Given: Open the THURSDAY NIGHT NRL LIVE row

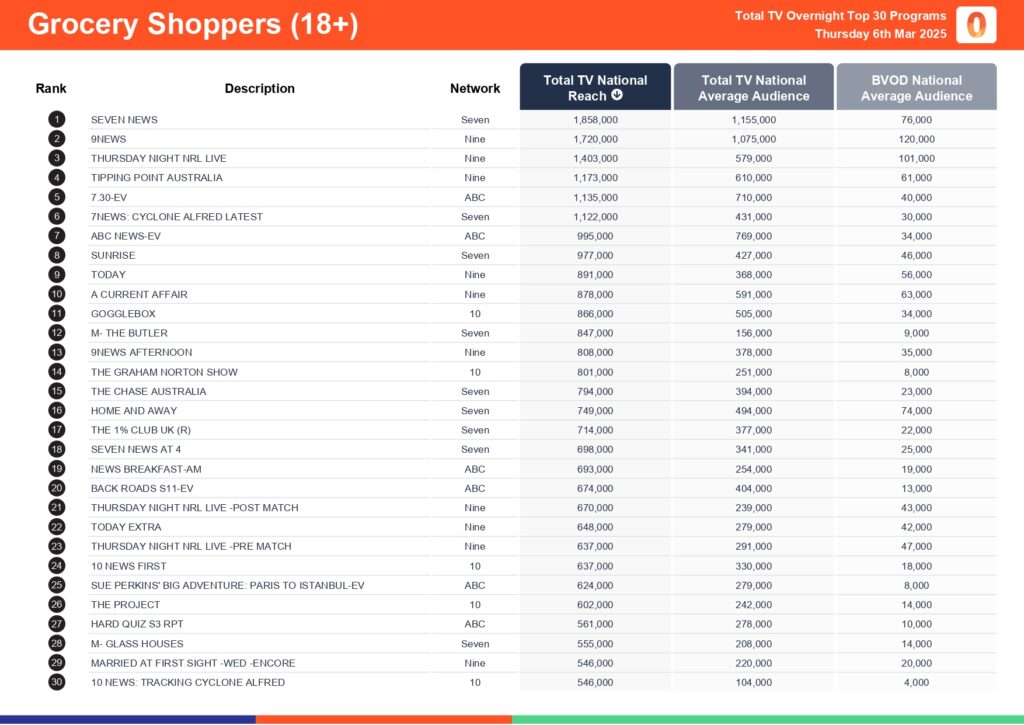Looking at the screenshot, I should click(158, 159).
